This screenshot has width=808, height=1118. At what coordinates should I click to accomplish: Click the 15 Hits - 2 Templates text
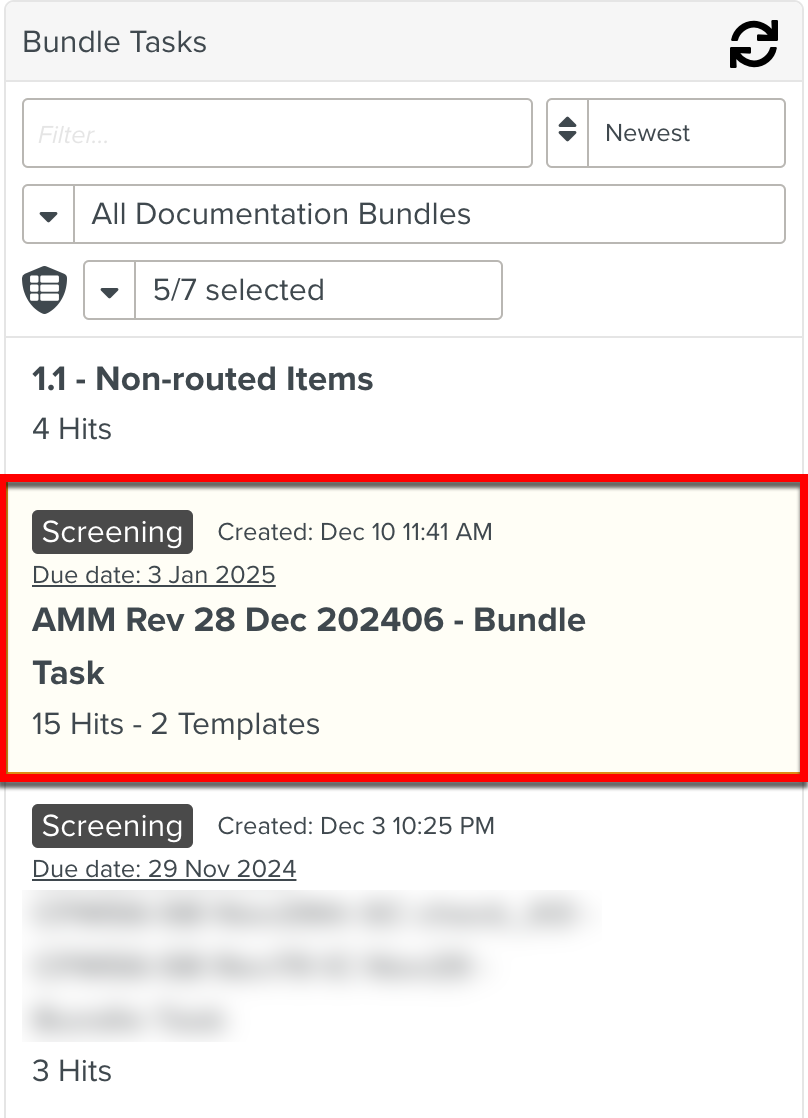click(176, 724)
